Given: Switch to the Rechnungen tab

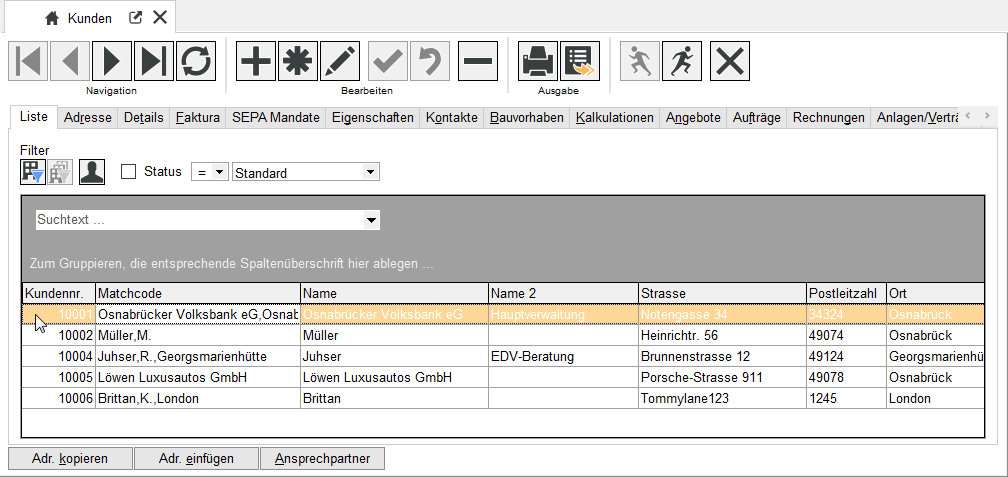Looking at the screenshot, I should click(x=829, y=118).
